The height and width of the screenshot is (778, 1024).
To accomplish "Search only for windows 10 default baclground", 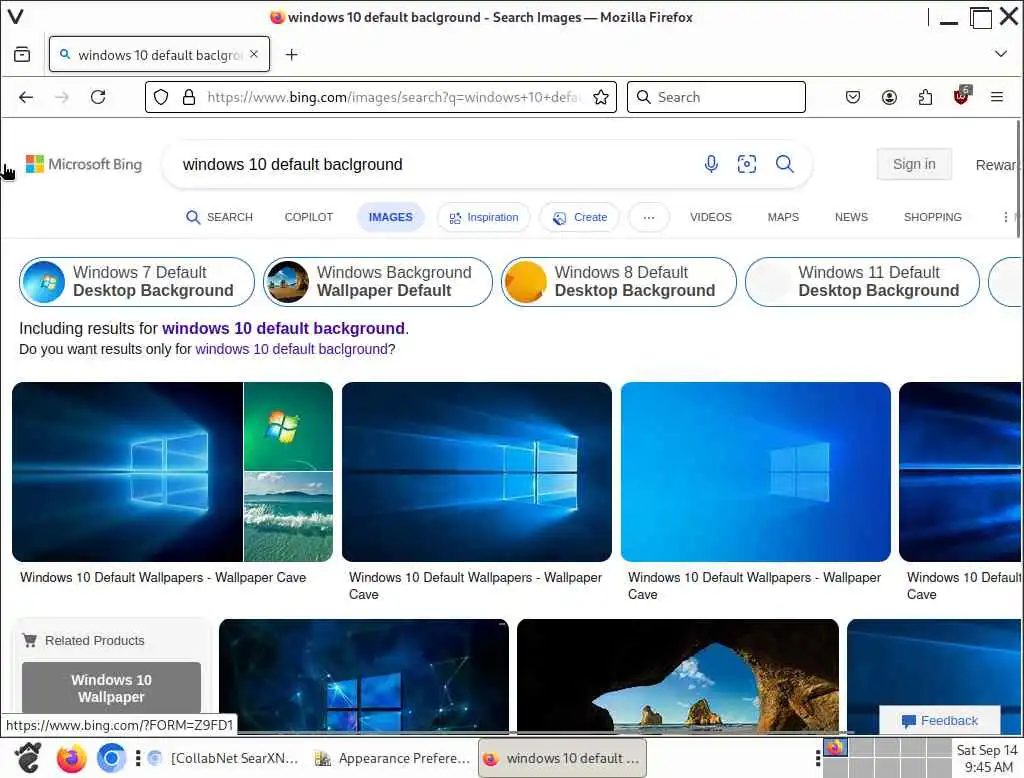I will coord(291,349).
